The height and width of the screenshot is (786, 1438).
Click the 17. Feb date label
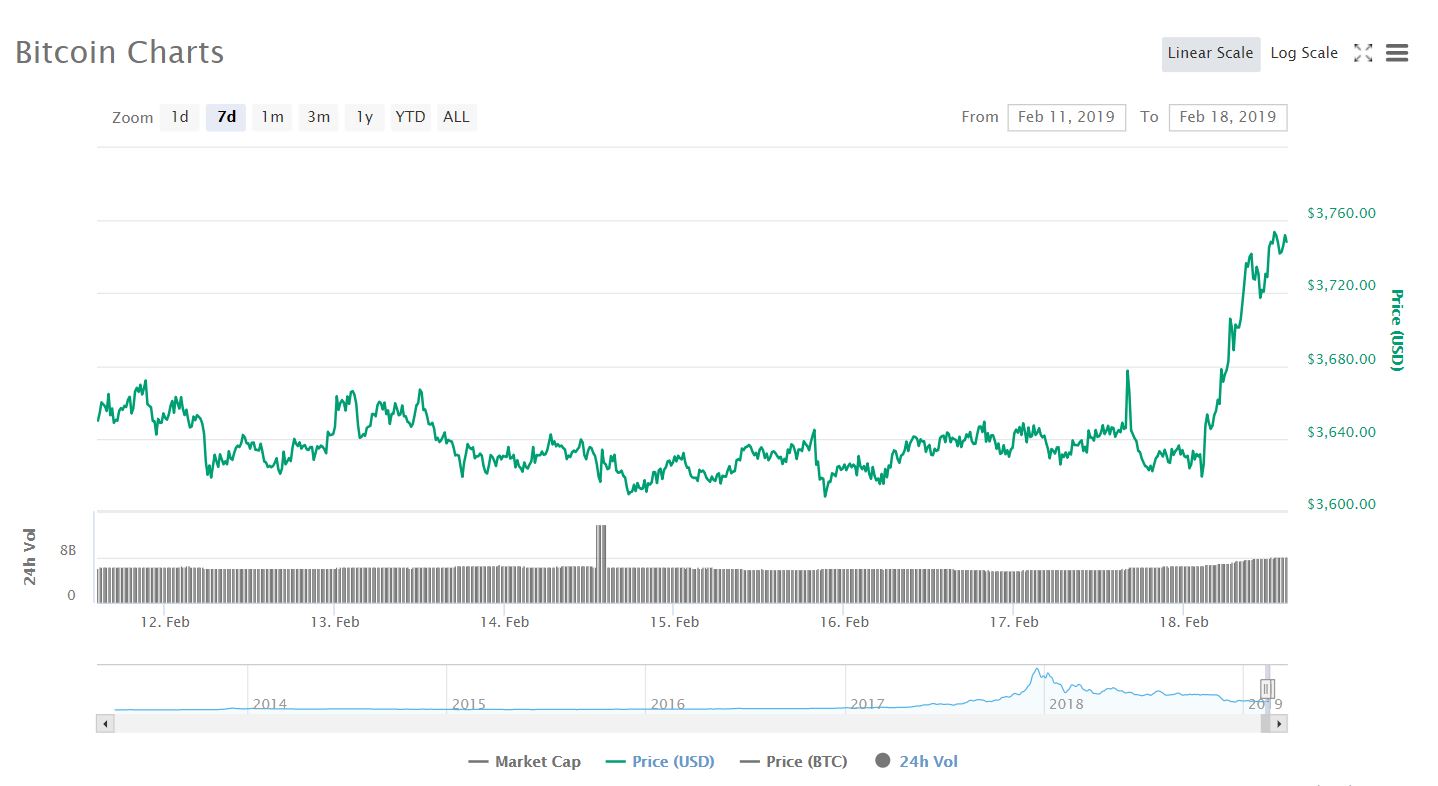click(x=1014, y=622)
